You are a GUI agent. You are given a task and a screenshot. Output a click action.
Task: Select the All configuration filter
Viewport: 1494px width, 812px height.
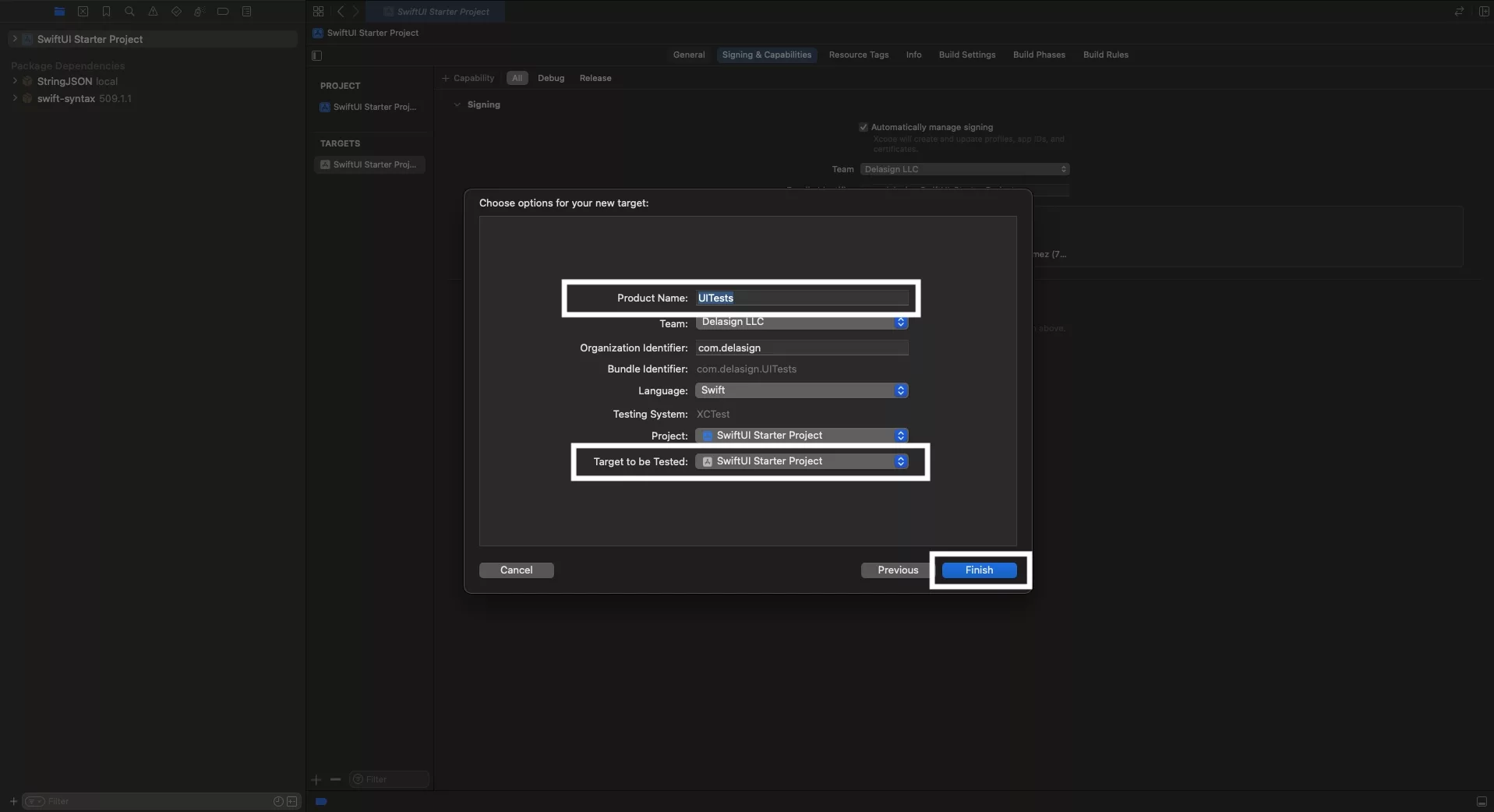pos(517,78)
